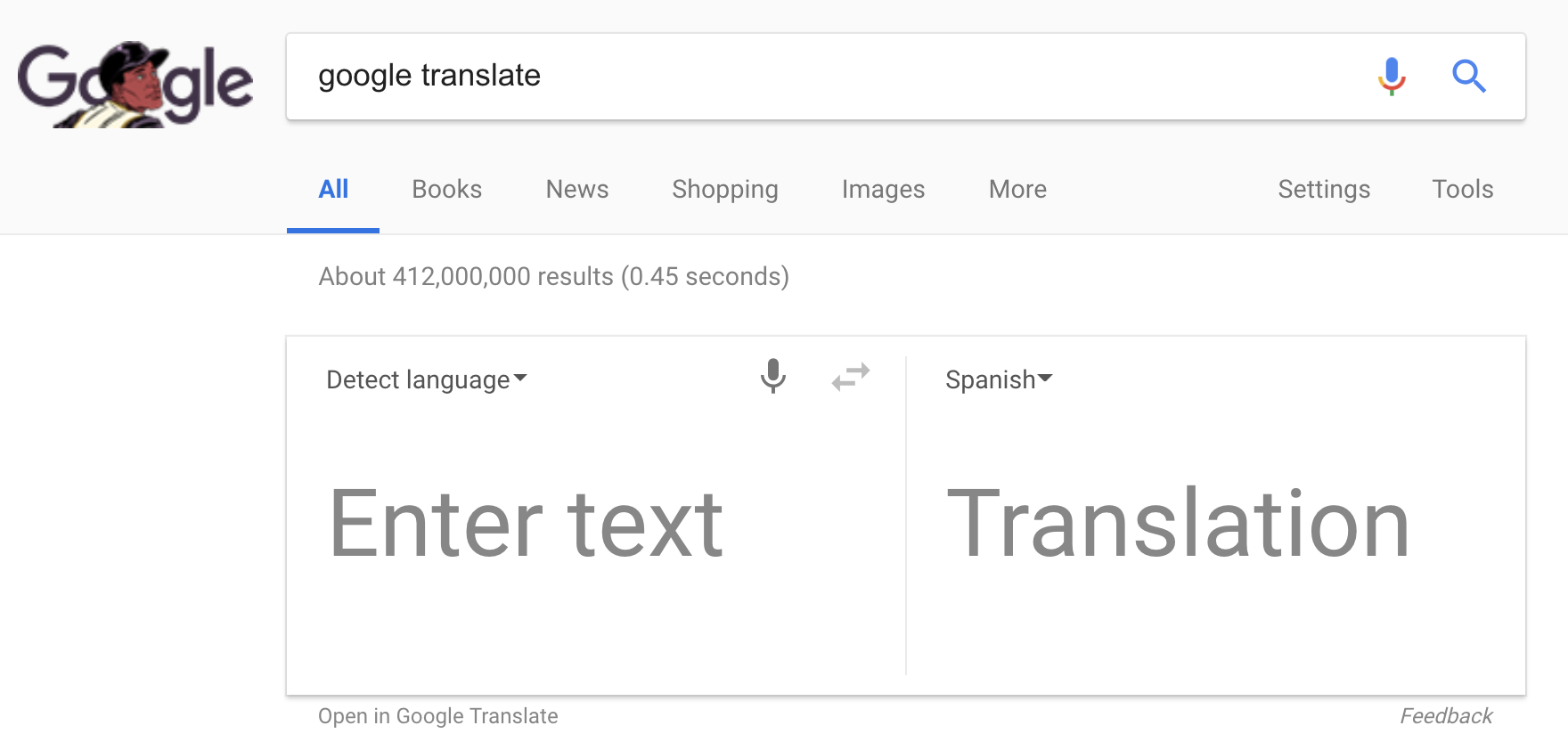Expand the Spanish target language dropdown
Screen dimensions: 1568x750
pyautogui.click(x=999, y=380)
